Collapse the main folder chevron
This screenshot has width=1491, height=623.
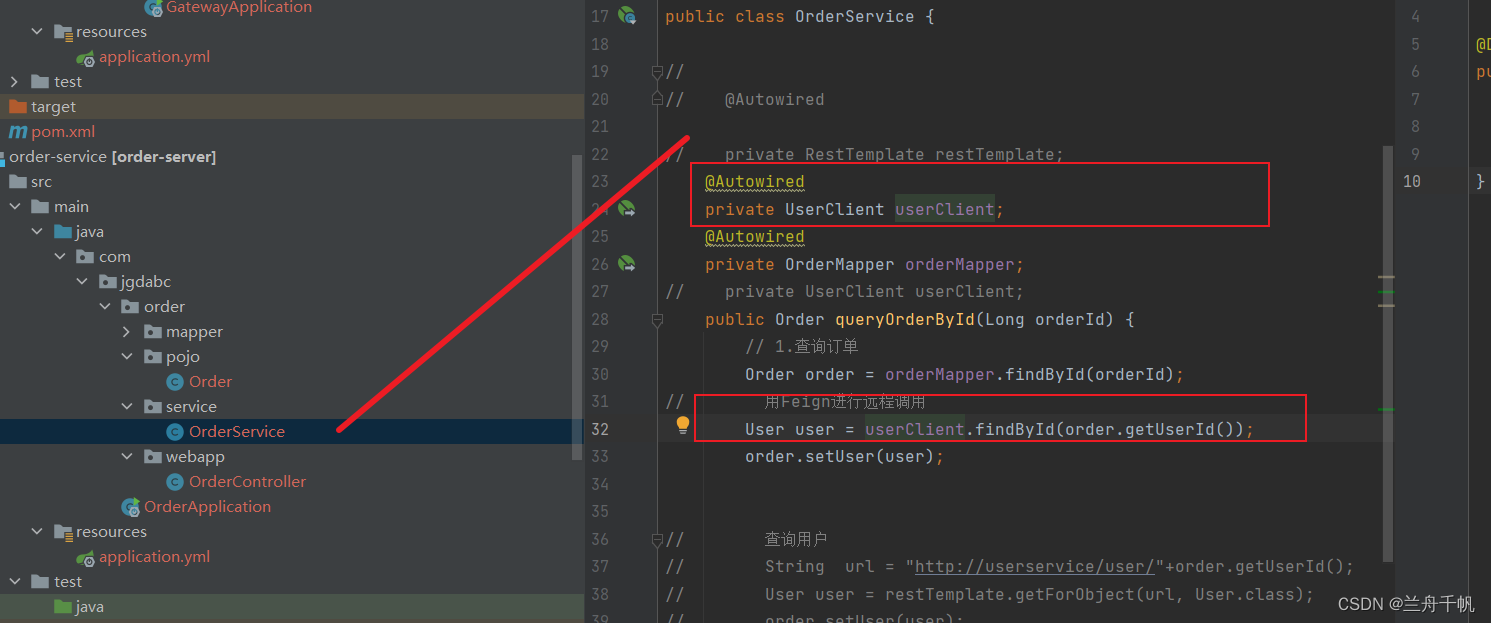point(15,207)
